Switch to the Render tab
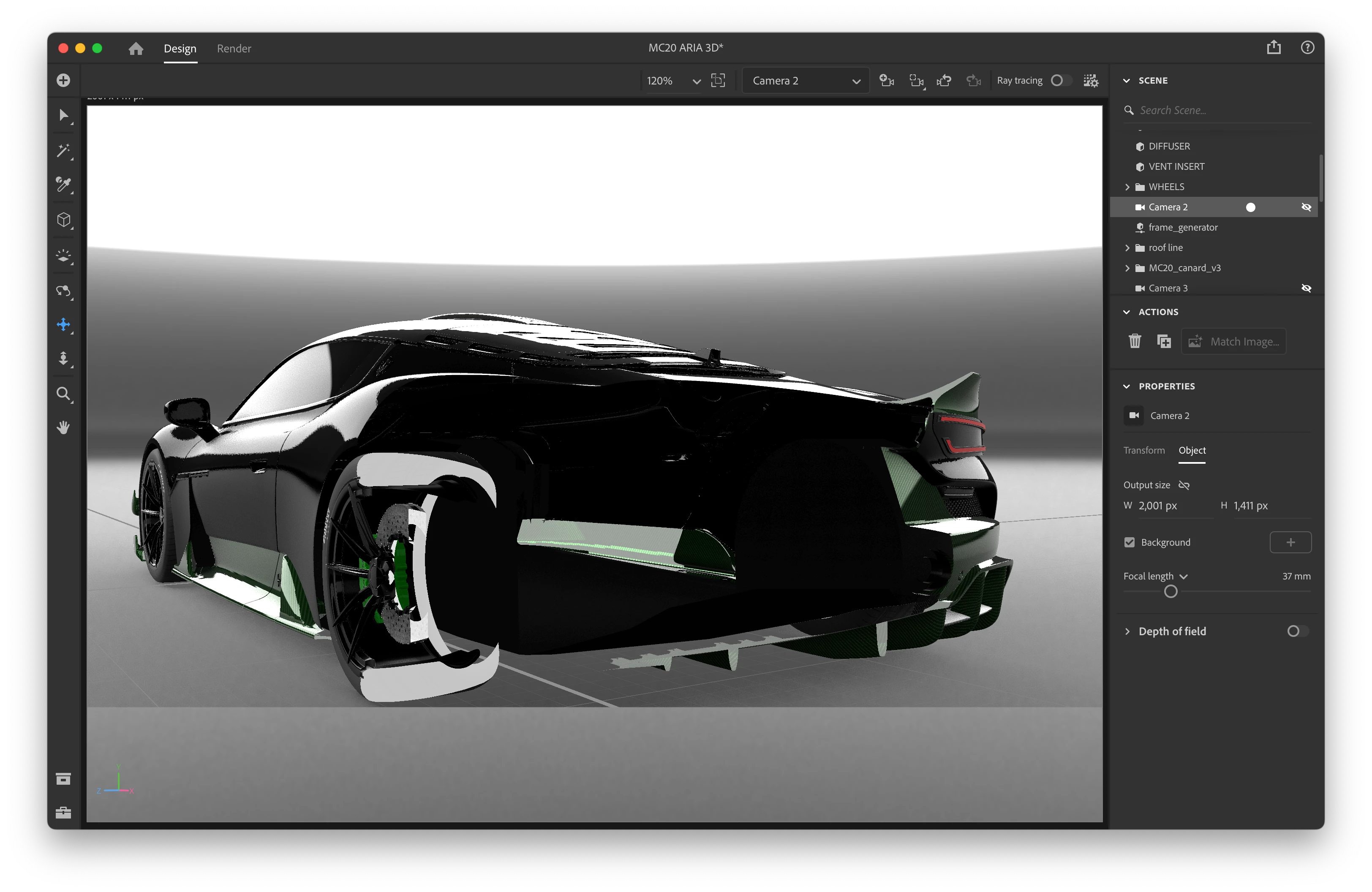This screenshot has height=892, width=1372. tap(234, 49)
